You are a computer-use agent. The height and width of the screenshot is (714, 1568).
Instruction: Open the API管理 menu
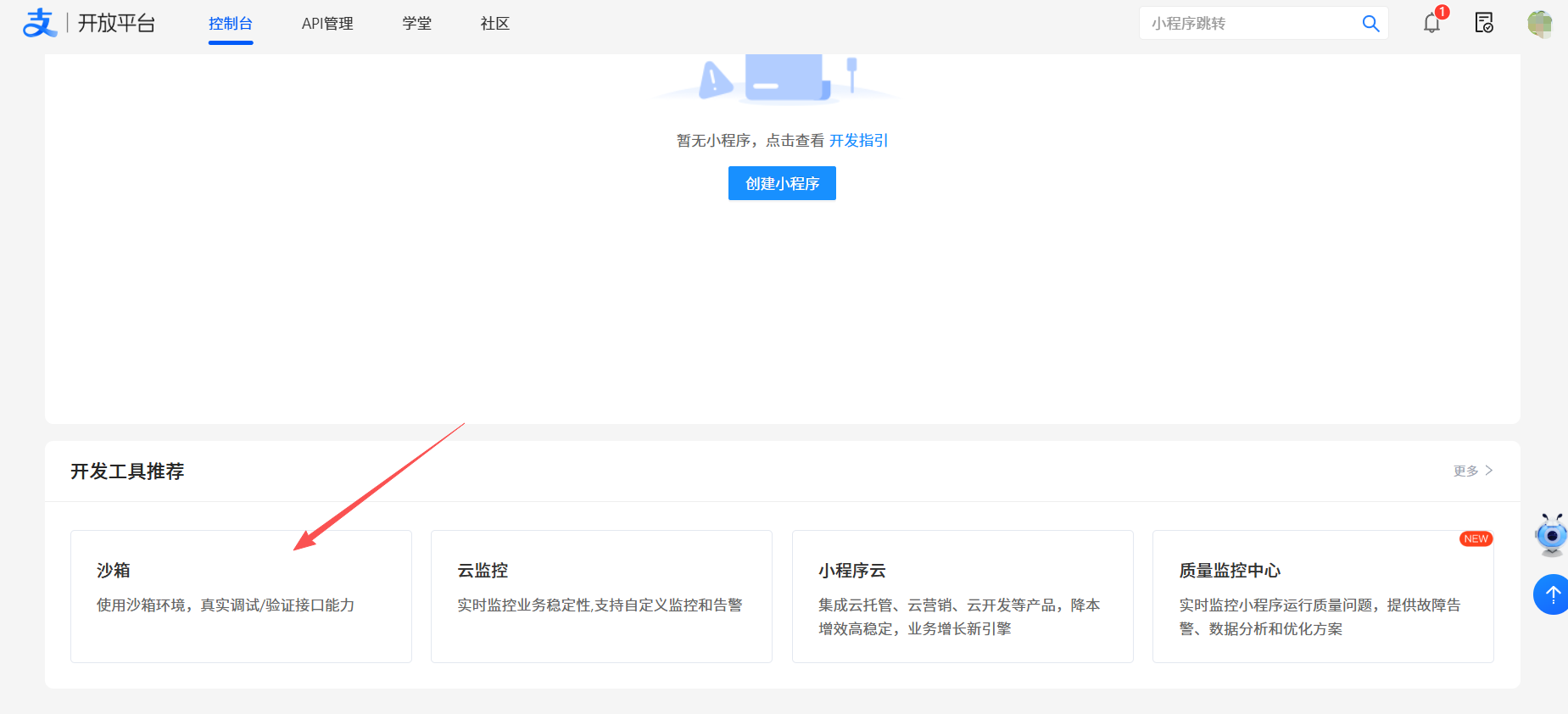point(327,24)
